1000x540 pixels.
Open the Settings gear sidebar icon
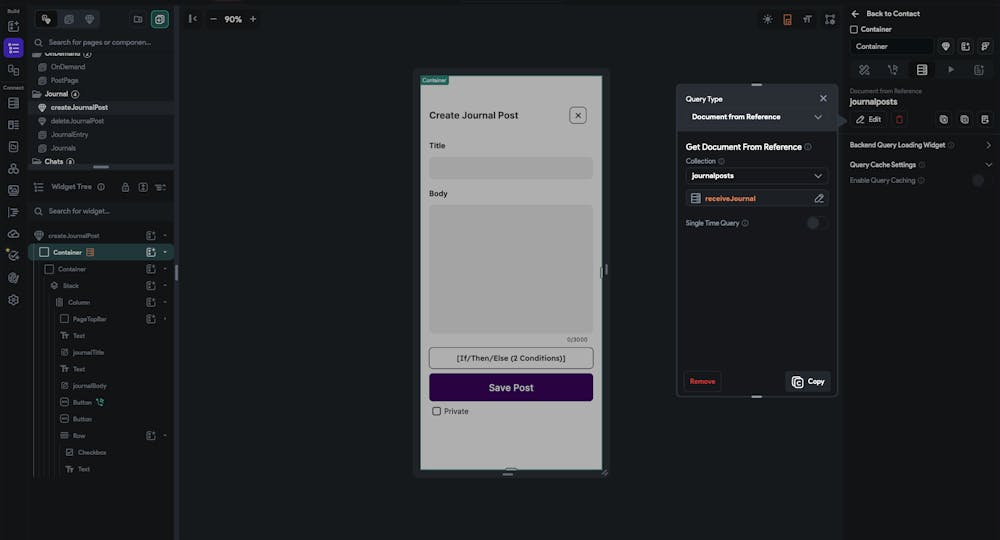coord(13,300)
